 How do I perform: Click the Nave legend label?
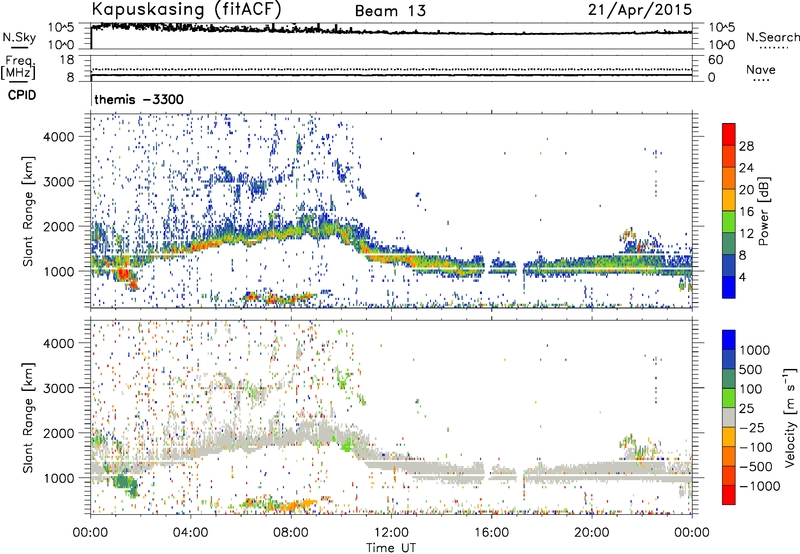pyautogui.click(x=761, y=69)
